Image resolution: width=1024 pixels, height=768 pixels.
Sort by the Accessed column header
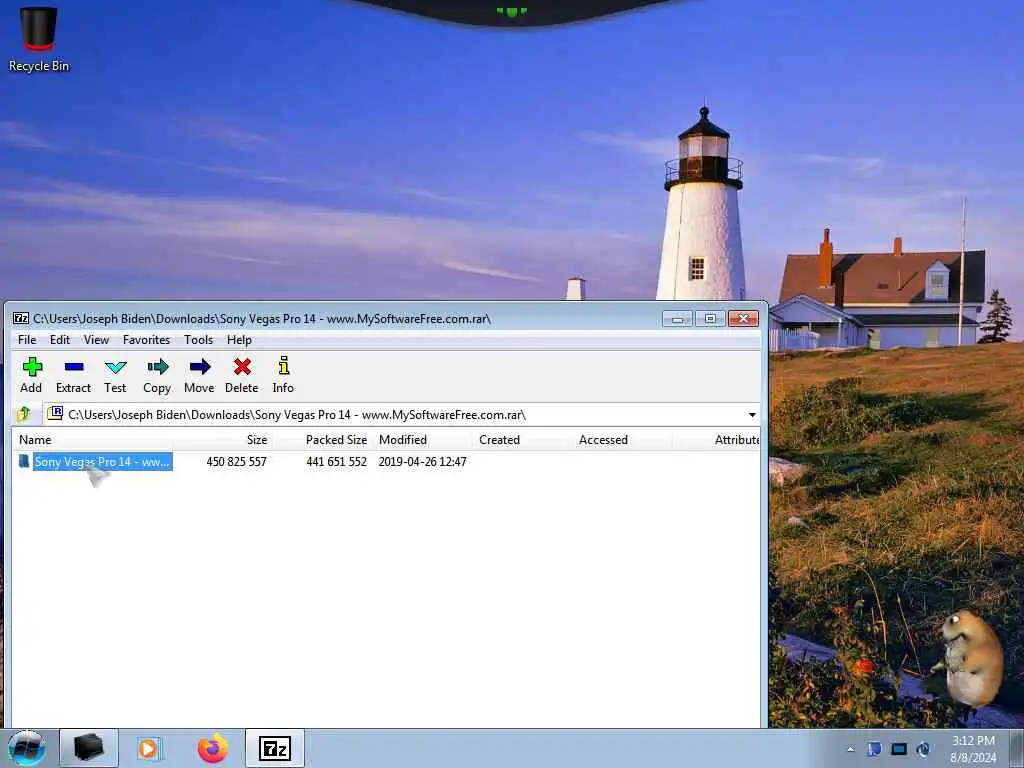pos(623,440)
